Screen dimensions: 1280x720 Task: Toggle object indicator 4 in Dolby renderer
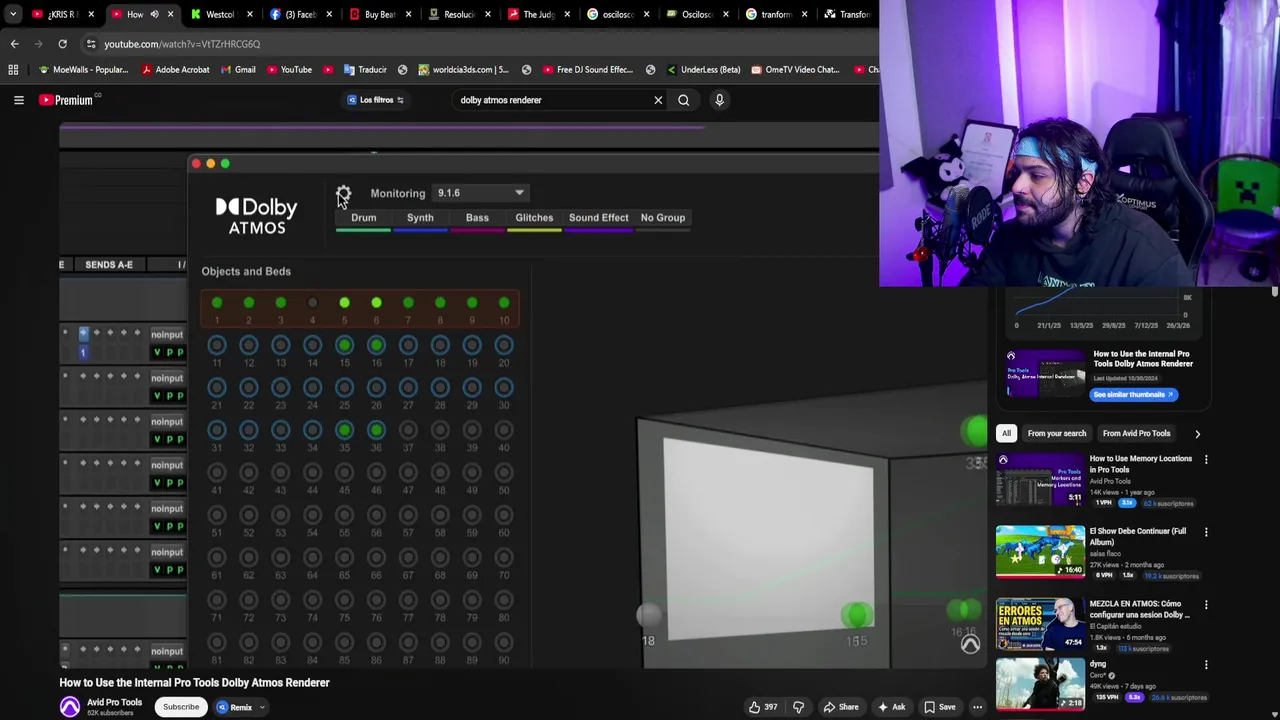pyautogui.click(x=312, y=303)
